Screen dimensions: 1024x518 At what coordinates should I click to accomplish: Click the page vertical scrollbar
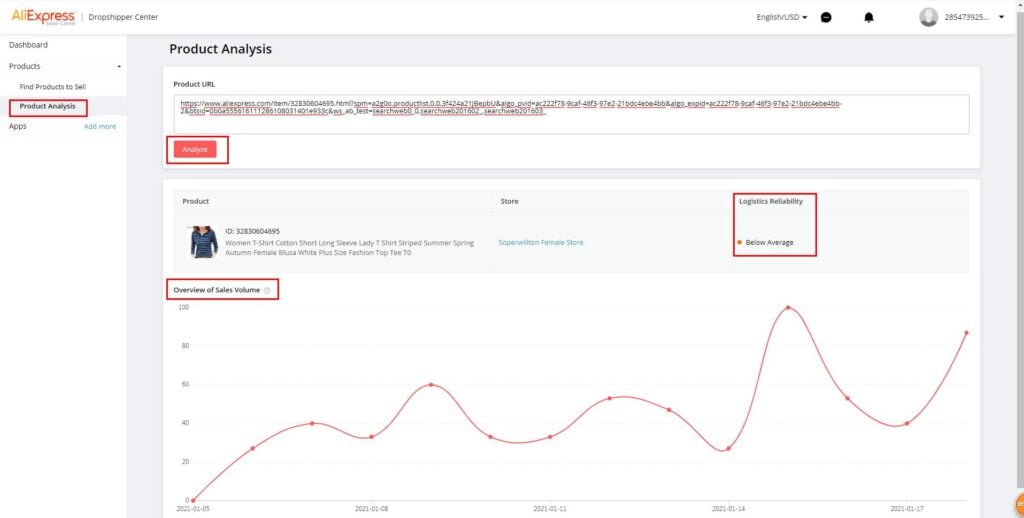tap(1020, 248)
